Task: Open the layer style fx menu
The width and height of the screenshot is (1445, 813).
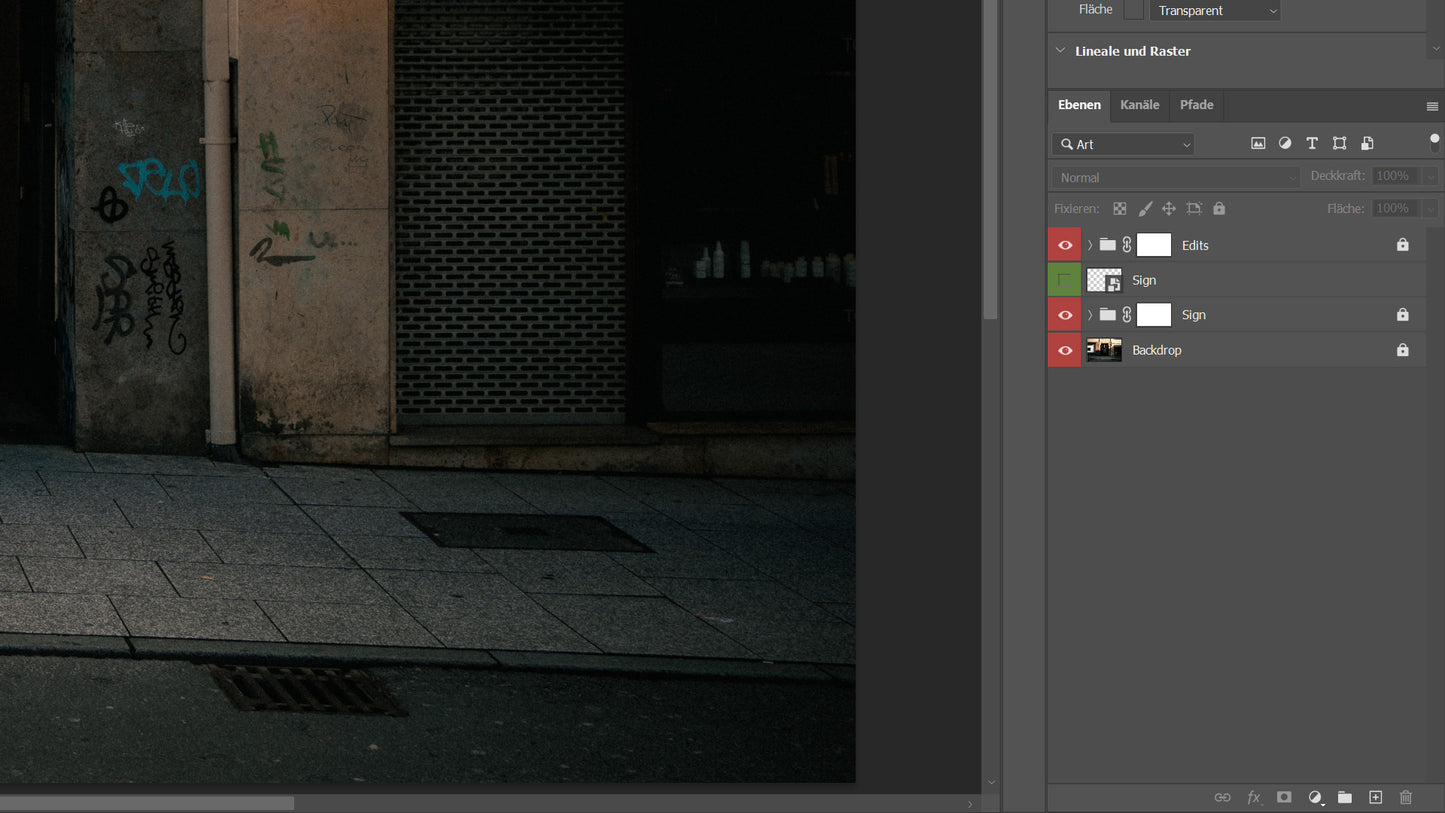Action: tap(1253, 797)
